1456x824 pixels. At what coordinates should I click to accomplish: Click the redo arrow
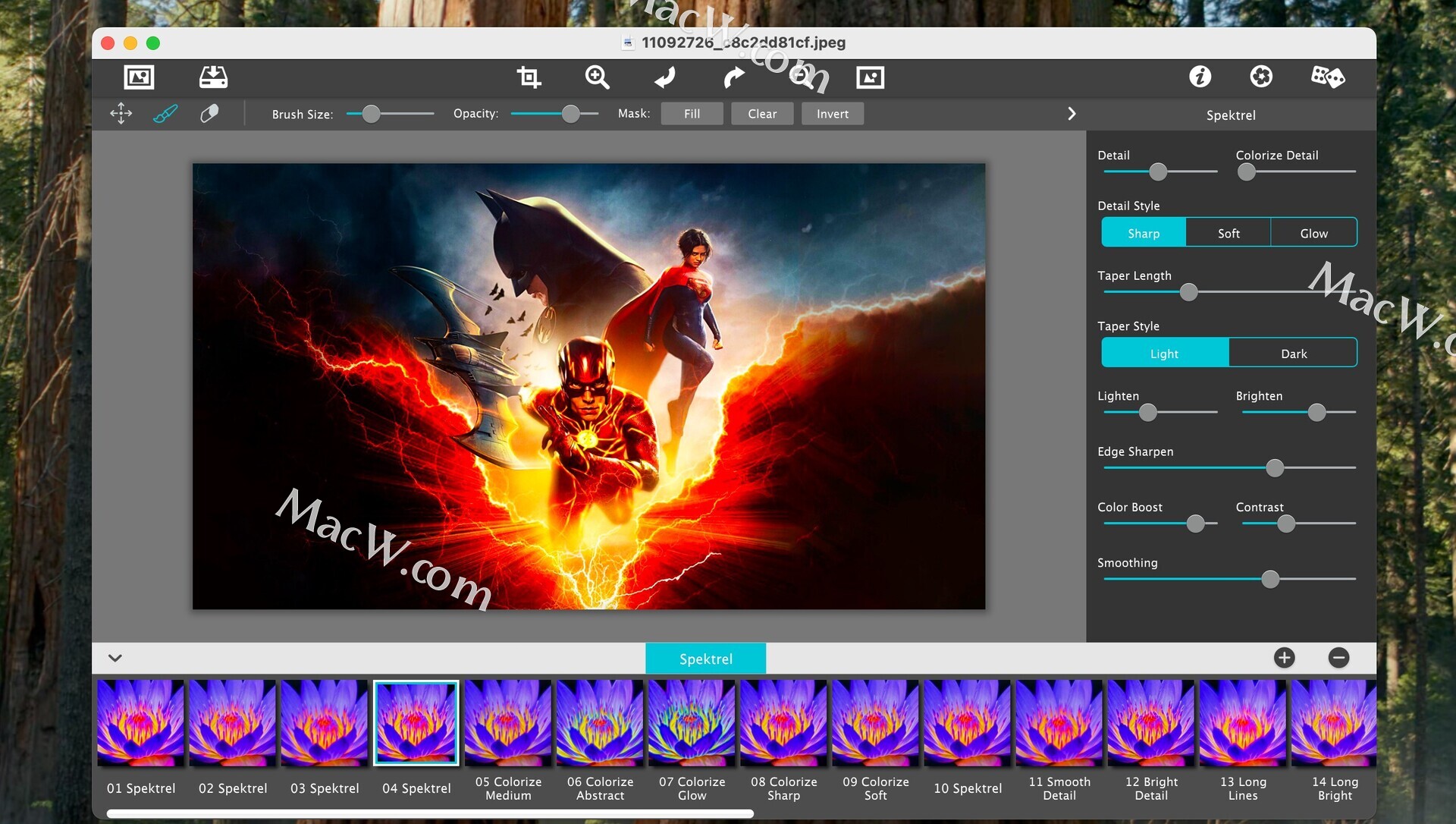pyautogui.click(x=733, y=77)
